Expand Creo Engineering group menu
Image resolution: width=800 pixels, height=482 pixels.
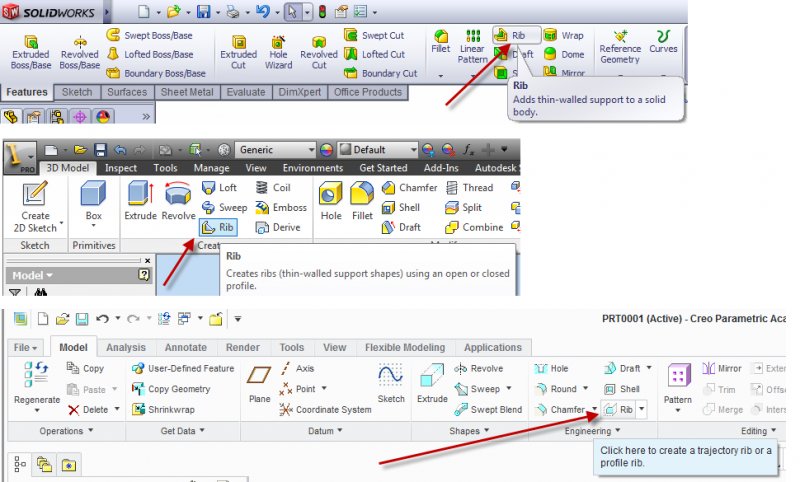point(592,431)
